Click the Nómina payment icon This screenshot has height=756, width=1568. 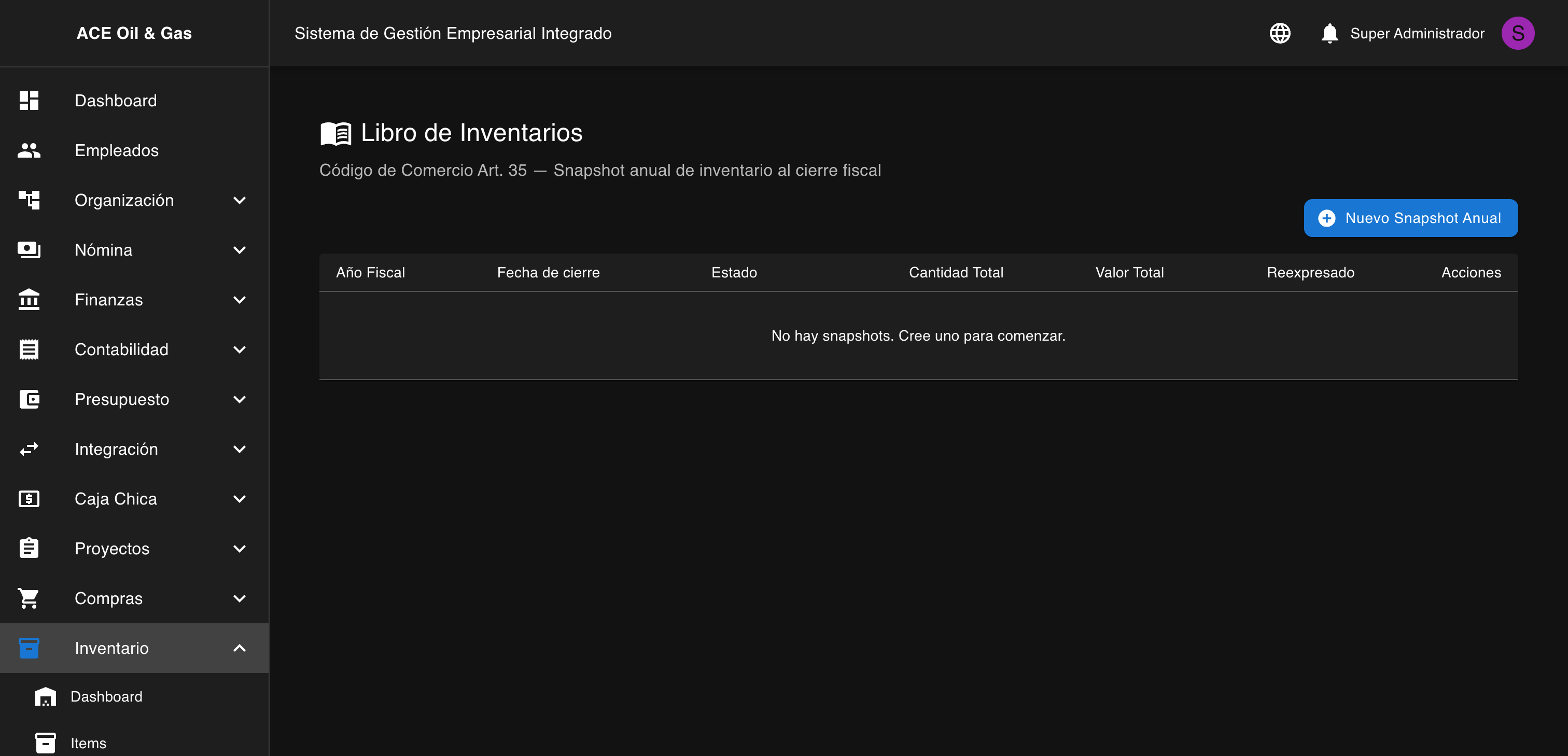(x=29, y=249)
